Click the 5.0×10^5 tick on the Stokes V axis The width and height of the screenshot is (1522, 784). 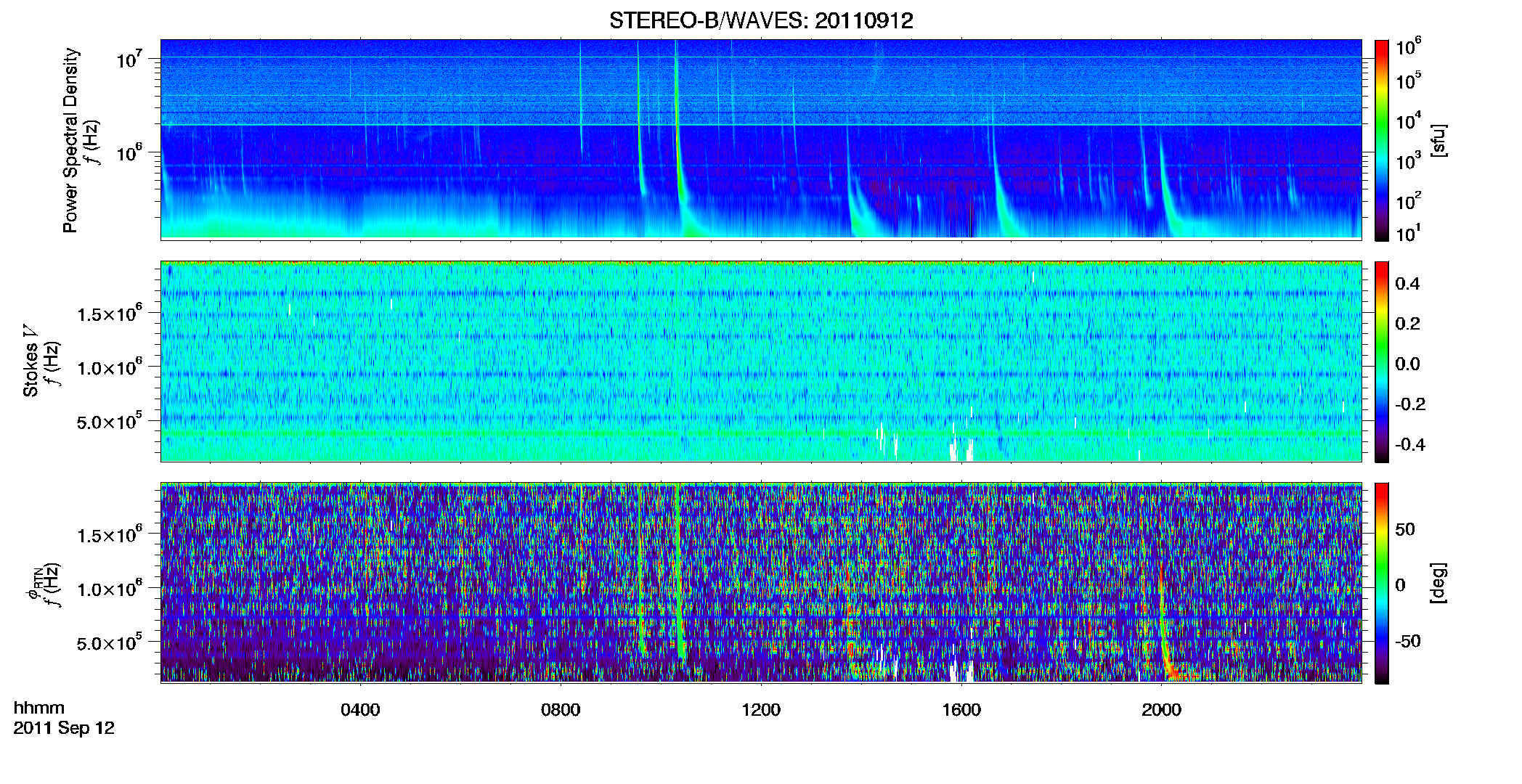coord(110,421)
